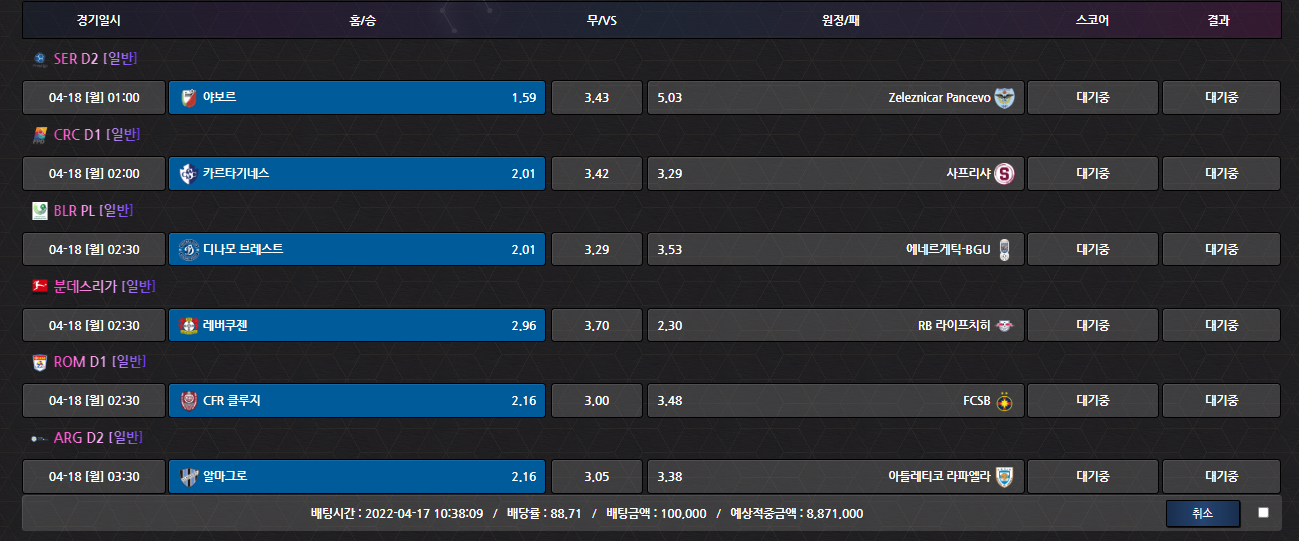This screenshot has height=541, width=1299.
Task: Click the 04-18 03:30 match time cell
Action: point(94,476)
